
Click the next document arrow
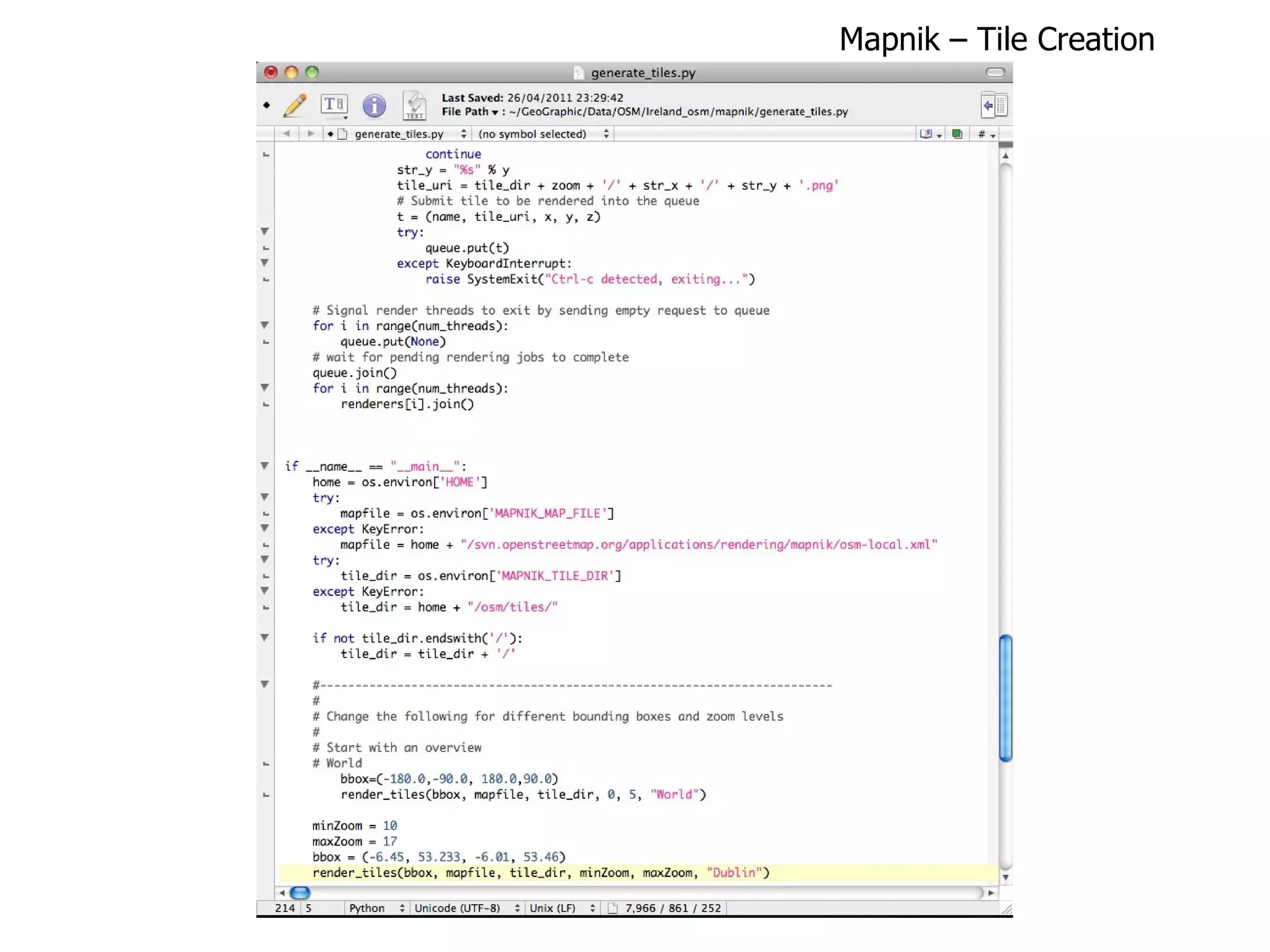click(x=311, y=134)
